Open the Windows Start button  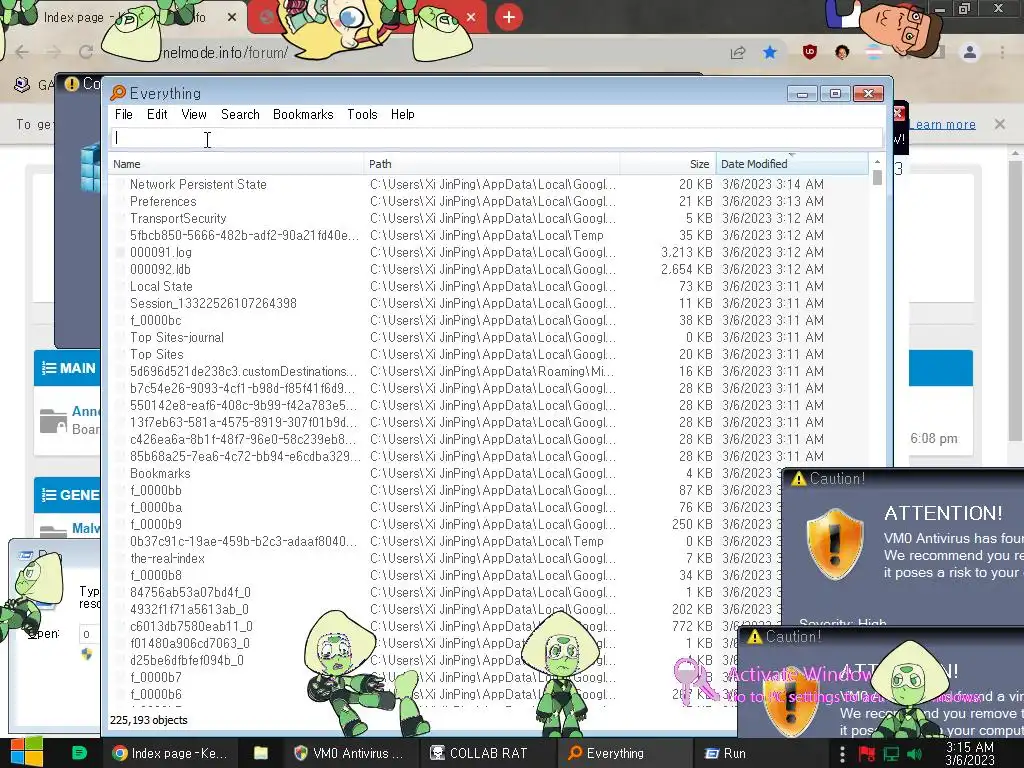pos(26,753)
